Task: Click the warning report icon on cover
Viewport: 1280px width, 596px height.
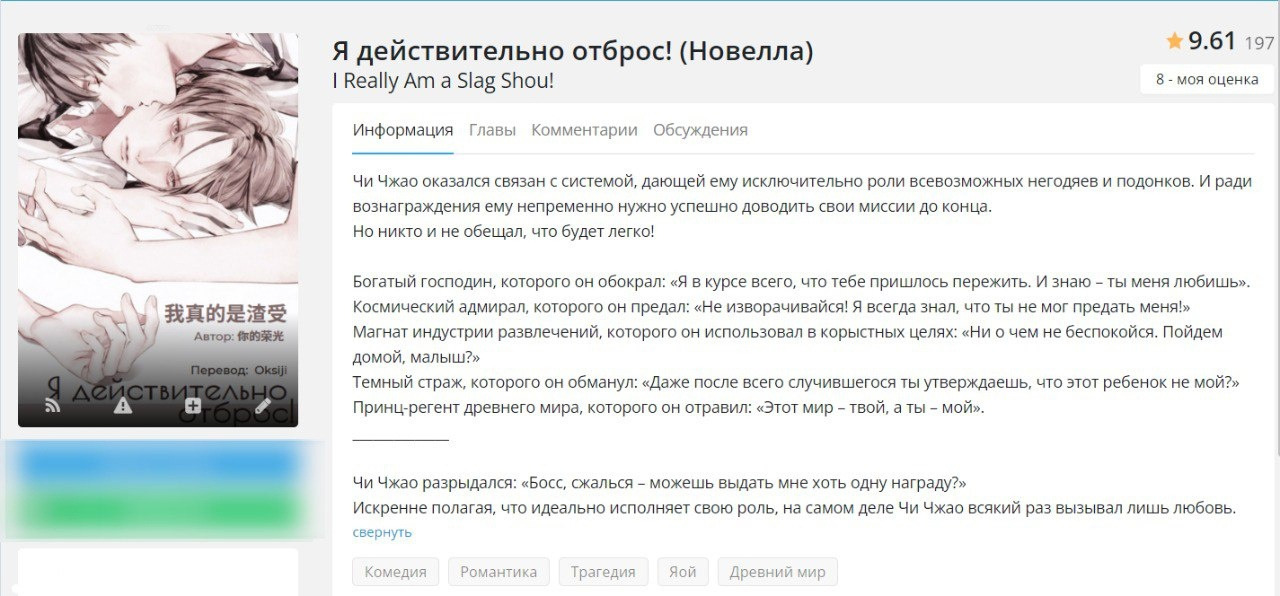Action: point(123,406)
